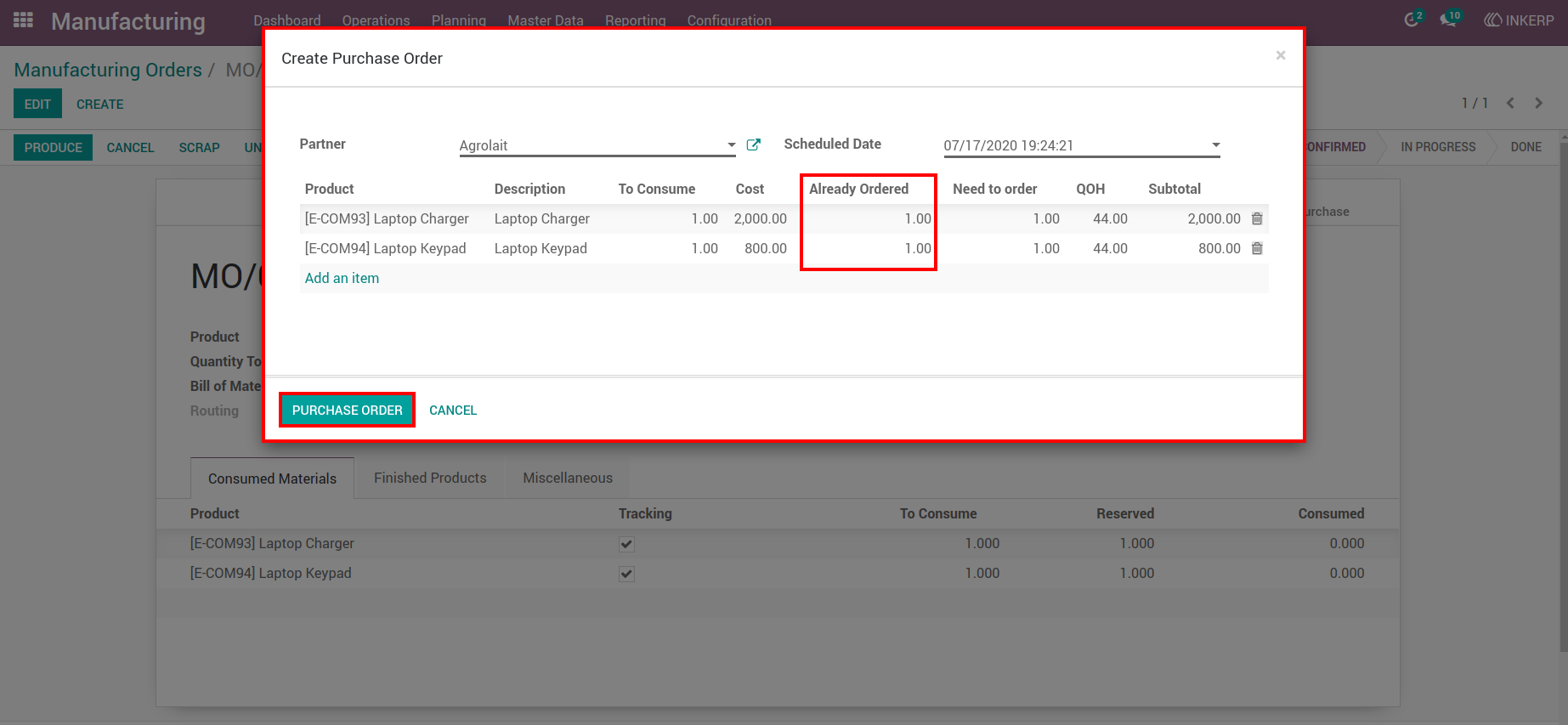The image size is (1568, 725).
Task: Expand the Partner dropdown
Action: tap(731, 145)
